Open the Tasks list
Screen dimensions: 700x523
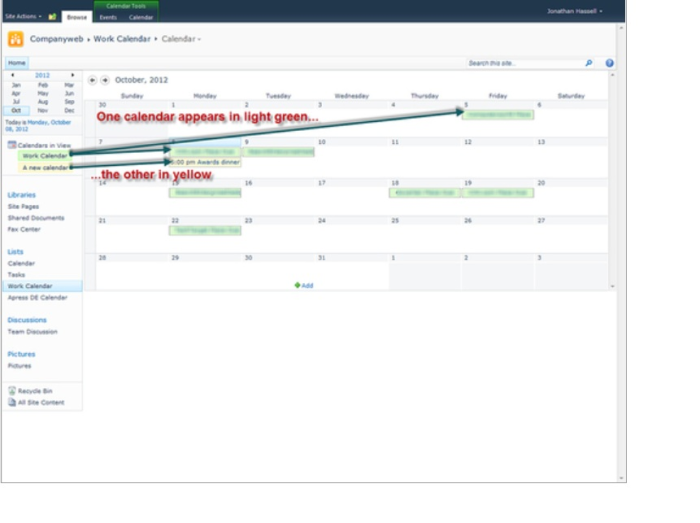coord(16,275)
